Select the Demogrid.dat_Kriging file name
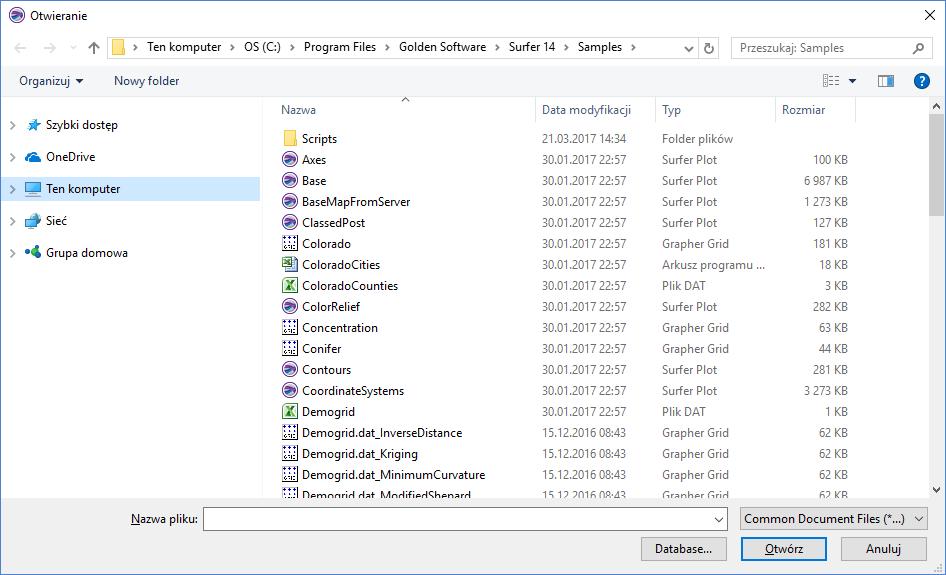Image resolution: width=946 pixels, height=575 pixels. point(360,454)
